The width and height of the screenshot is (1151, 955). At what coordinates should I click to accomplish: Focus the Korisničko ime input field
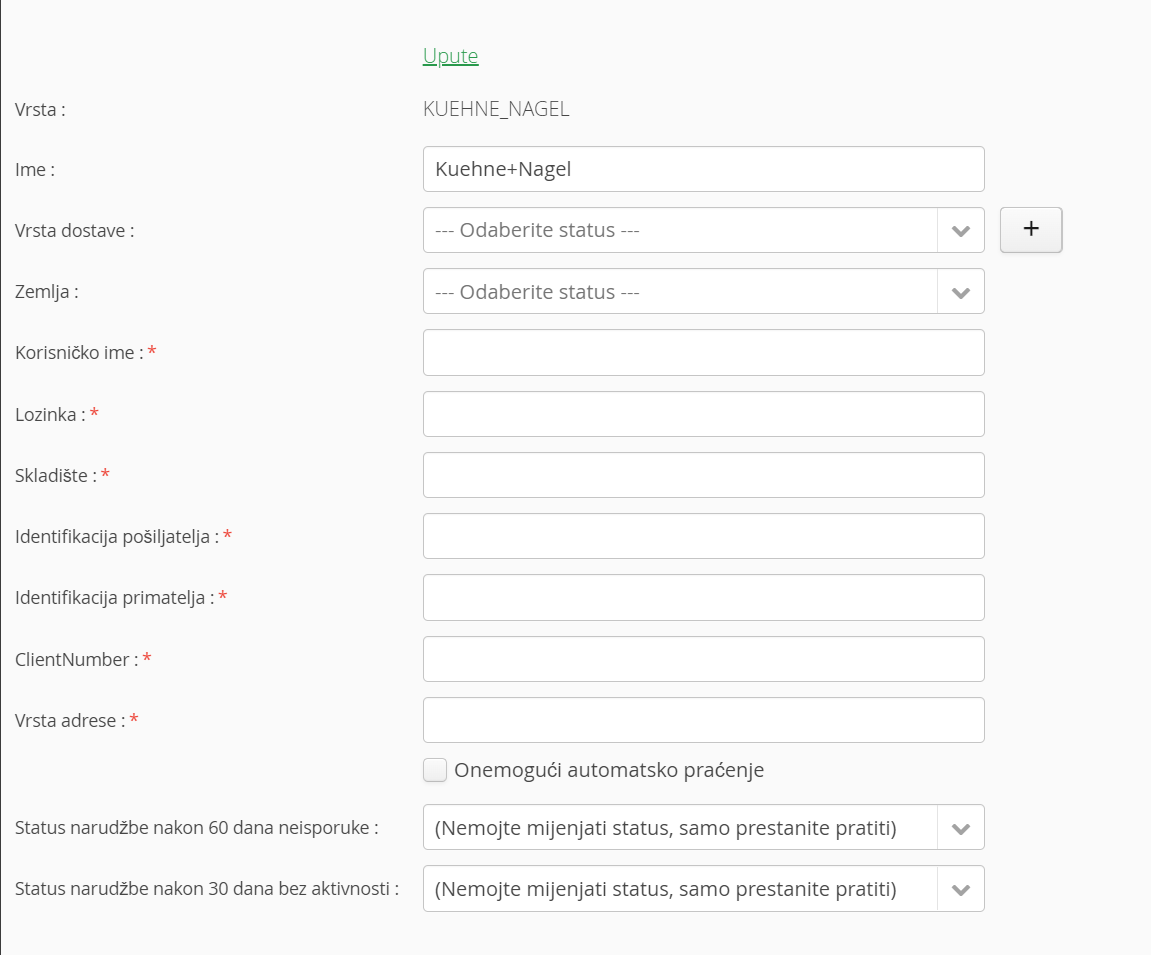[x=703, y=352]
